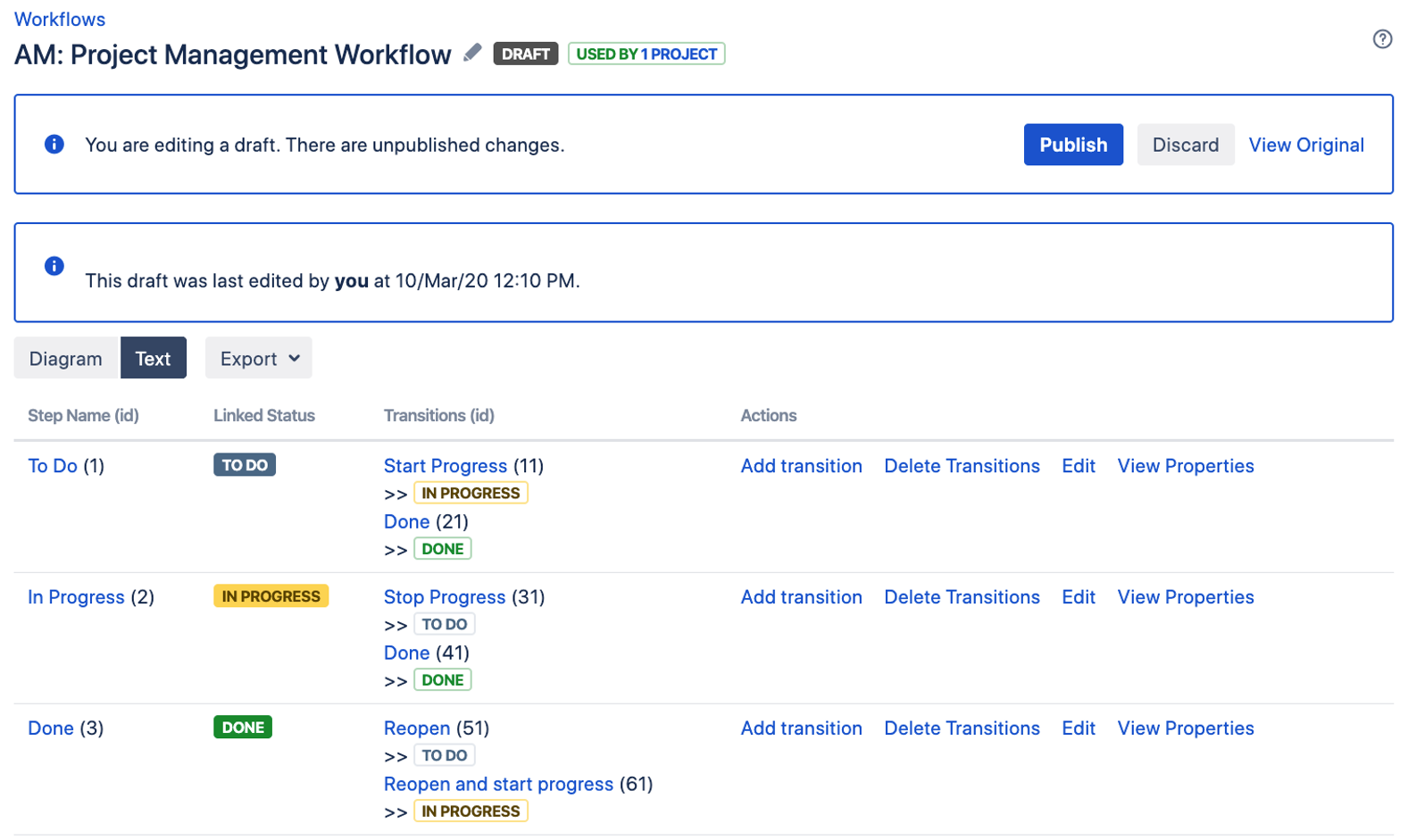Open the Reopen and start progress transition
Image resolution: width=1408 pixels, height=840 pixels.
pos(498,784)
